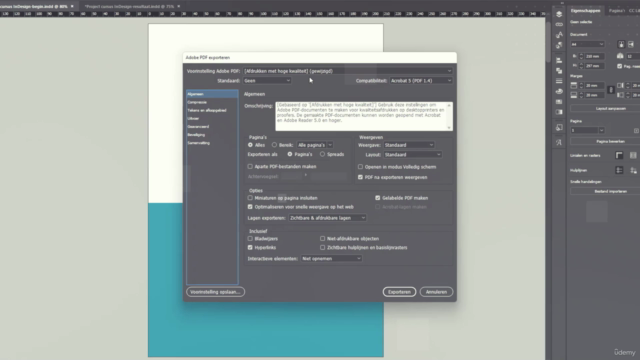The width and height of the screenshot is (640, 360).
Task: Choose export as 'Spreads' radio button
Action: pyautogui.click(x=322, y=154)
